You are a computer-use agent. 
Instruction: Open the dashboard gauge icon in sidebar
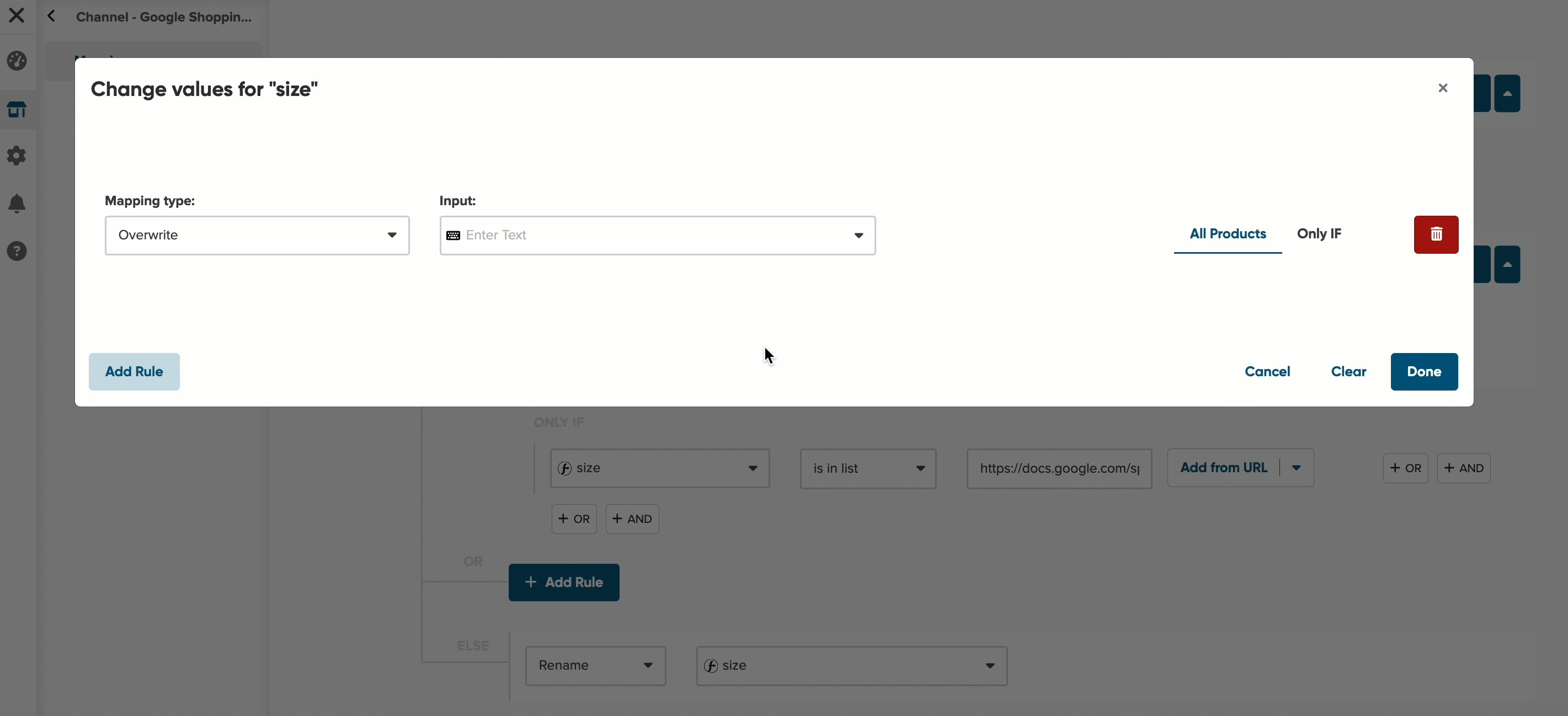click(x=17, y=61)
